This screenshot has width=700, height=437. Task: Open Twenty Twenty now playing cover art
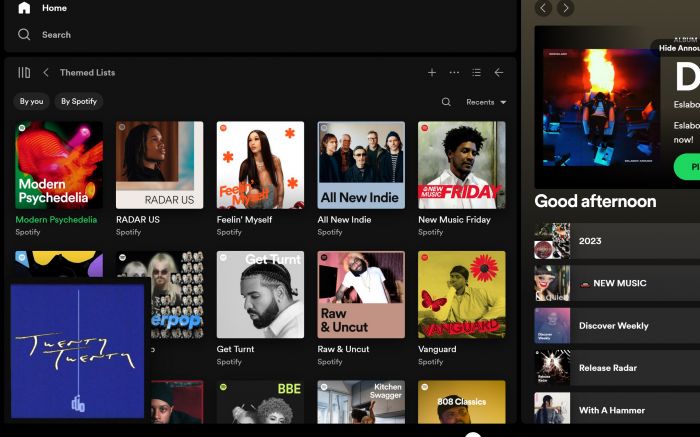(x=78, y=351)
